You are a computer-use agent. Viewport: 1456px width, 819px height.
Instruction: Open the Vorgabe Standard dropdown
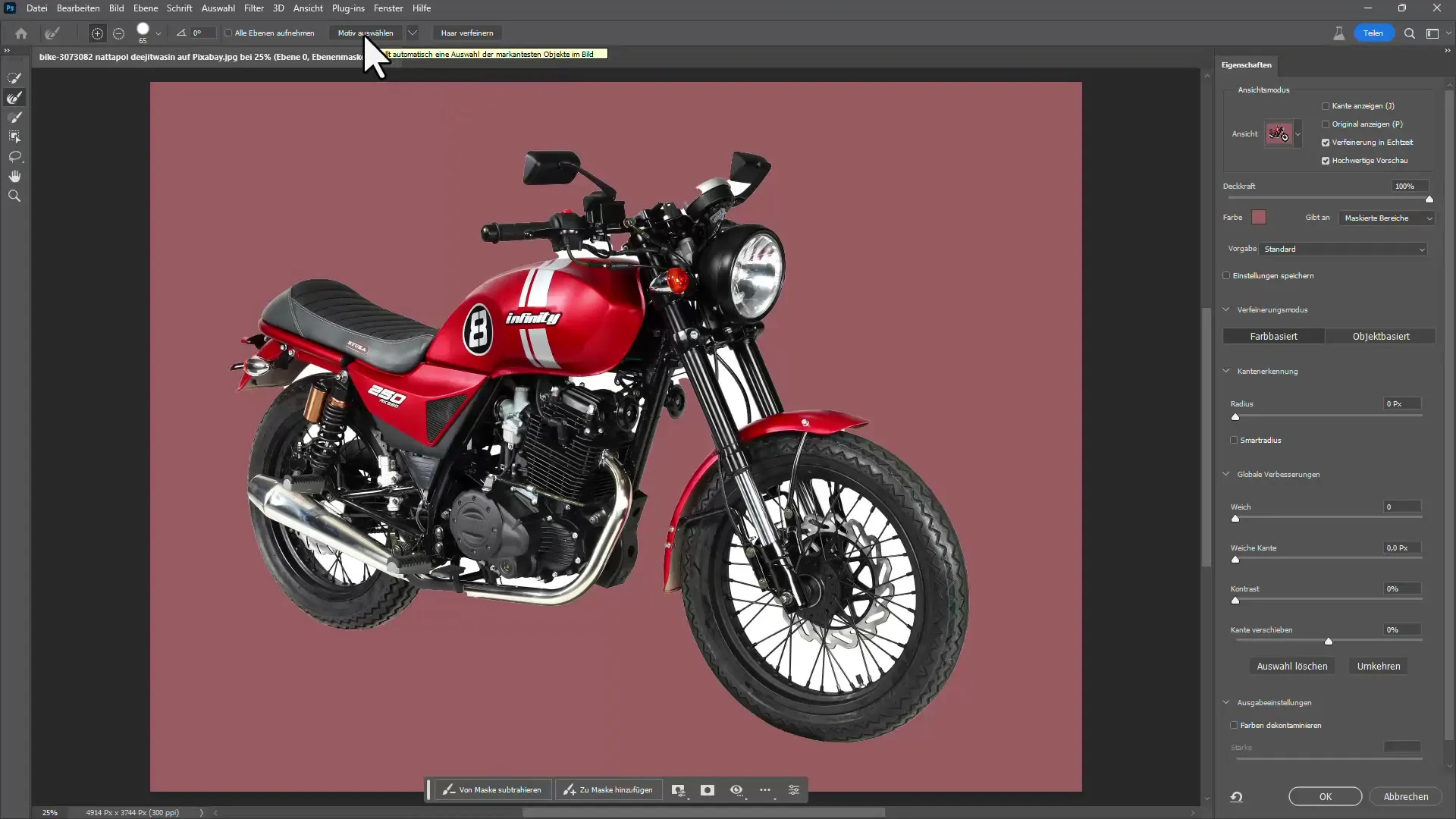click(1343, 249)
